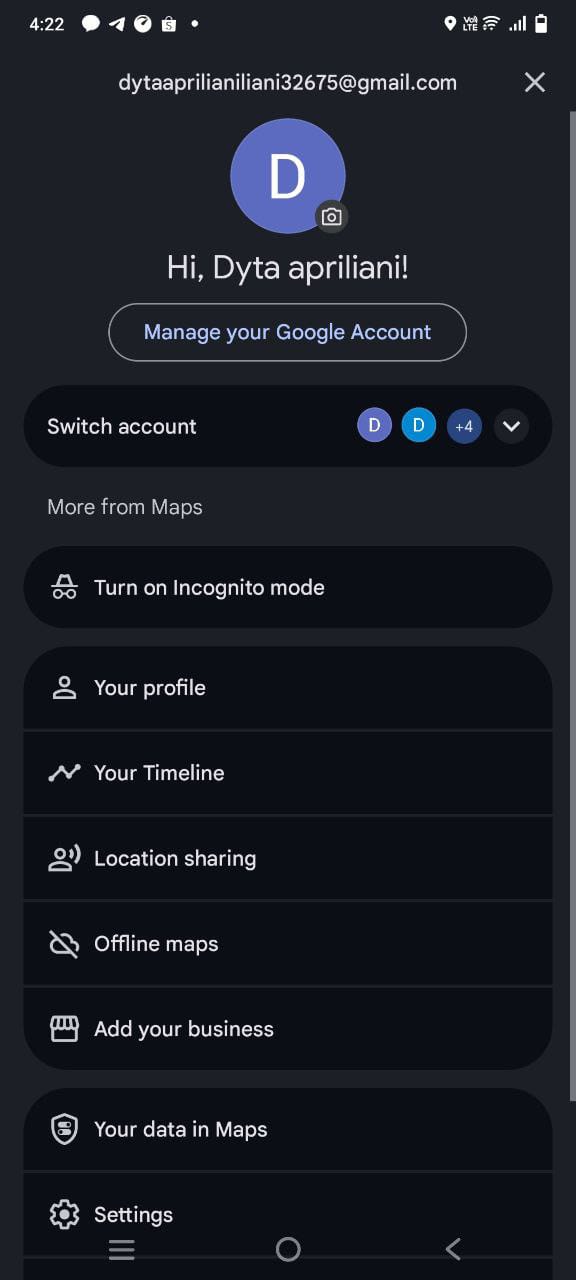Tap the Android back arrow
Viewport: 576px width, 1280px height.
[453, 1249]
